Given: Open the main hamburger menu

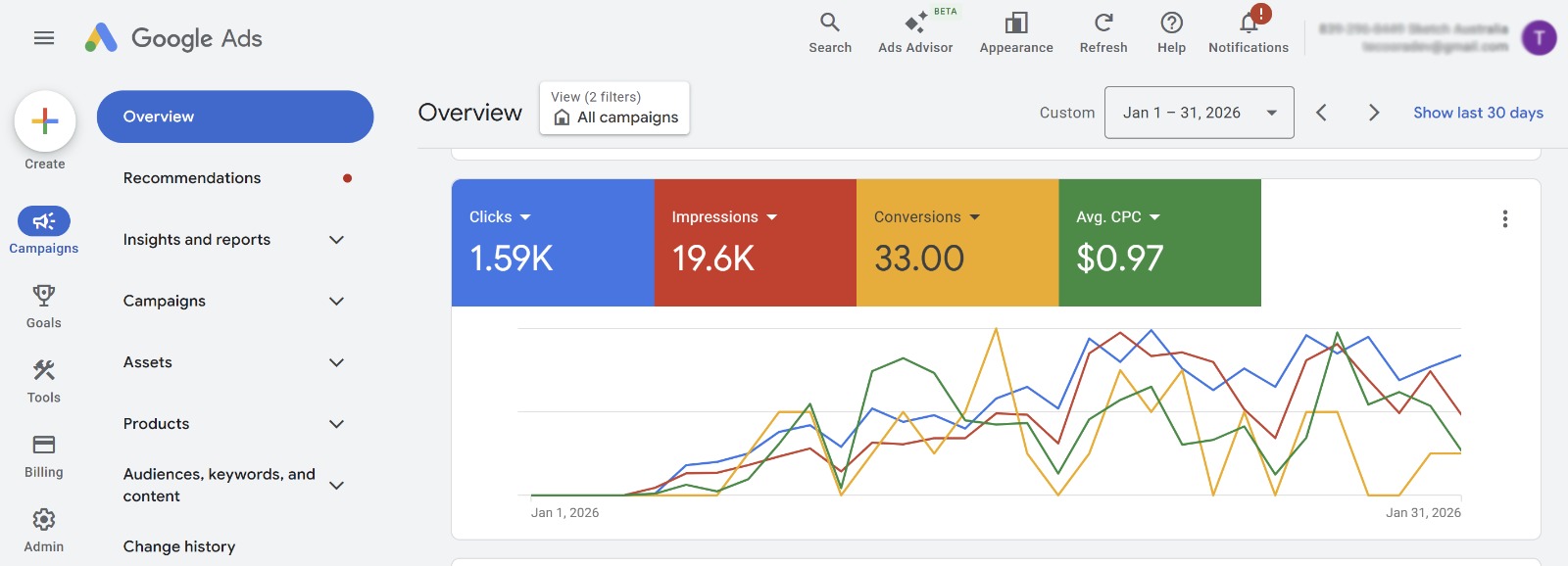Looking at the screenshot, I should click(44, 38).
